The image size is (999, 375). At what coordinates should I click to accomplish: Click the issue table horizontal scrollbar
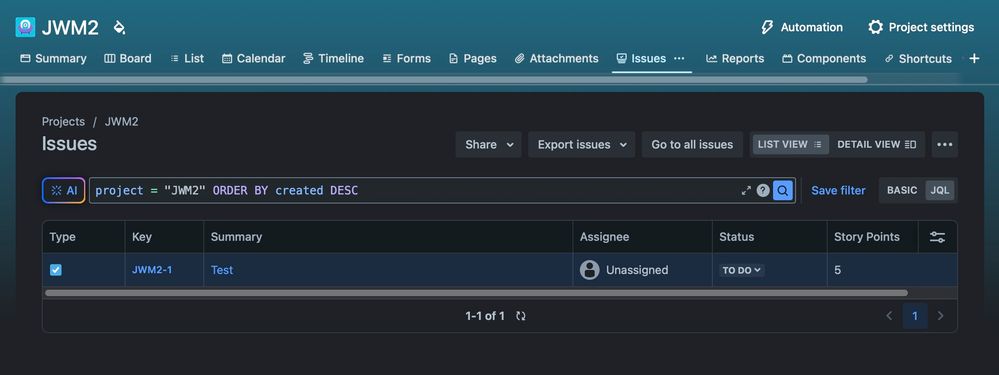pos(476,293)
